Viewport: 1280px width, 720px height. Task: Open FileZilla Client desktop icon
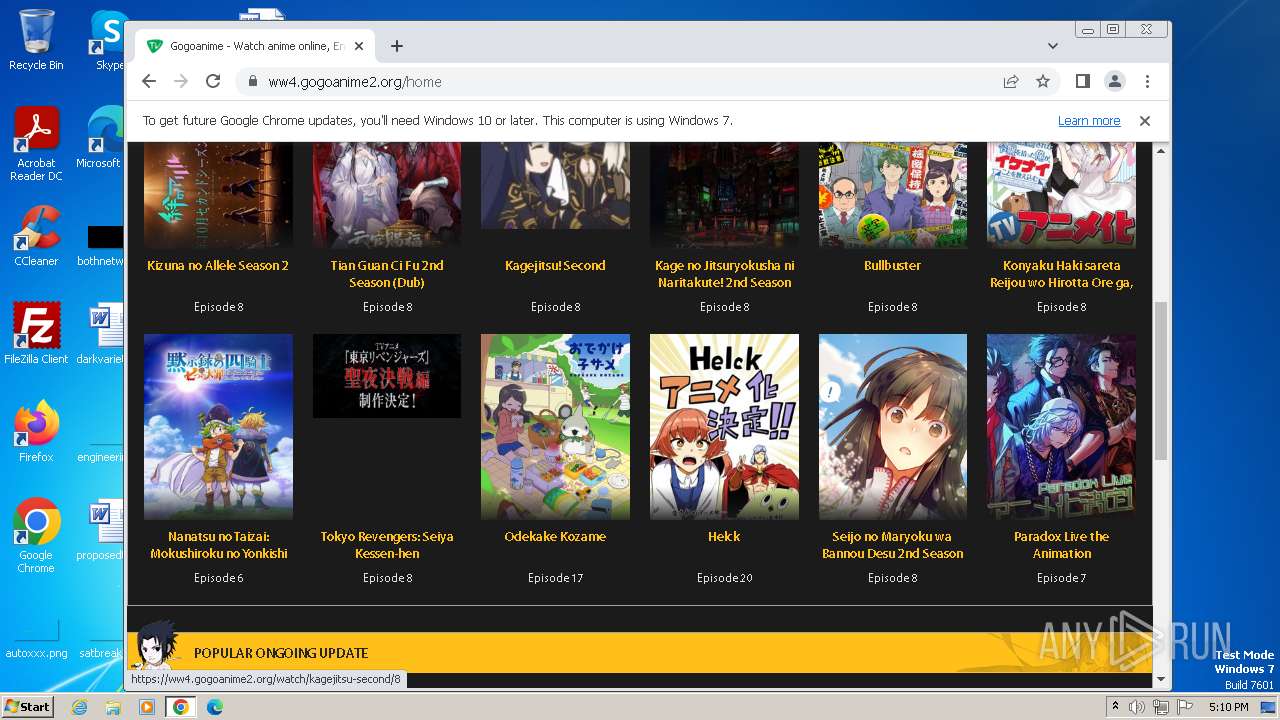click(x=36, y=334)
